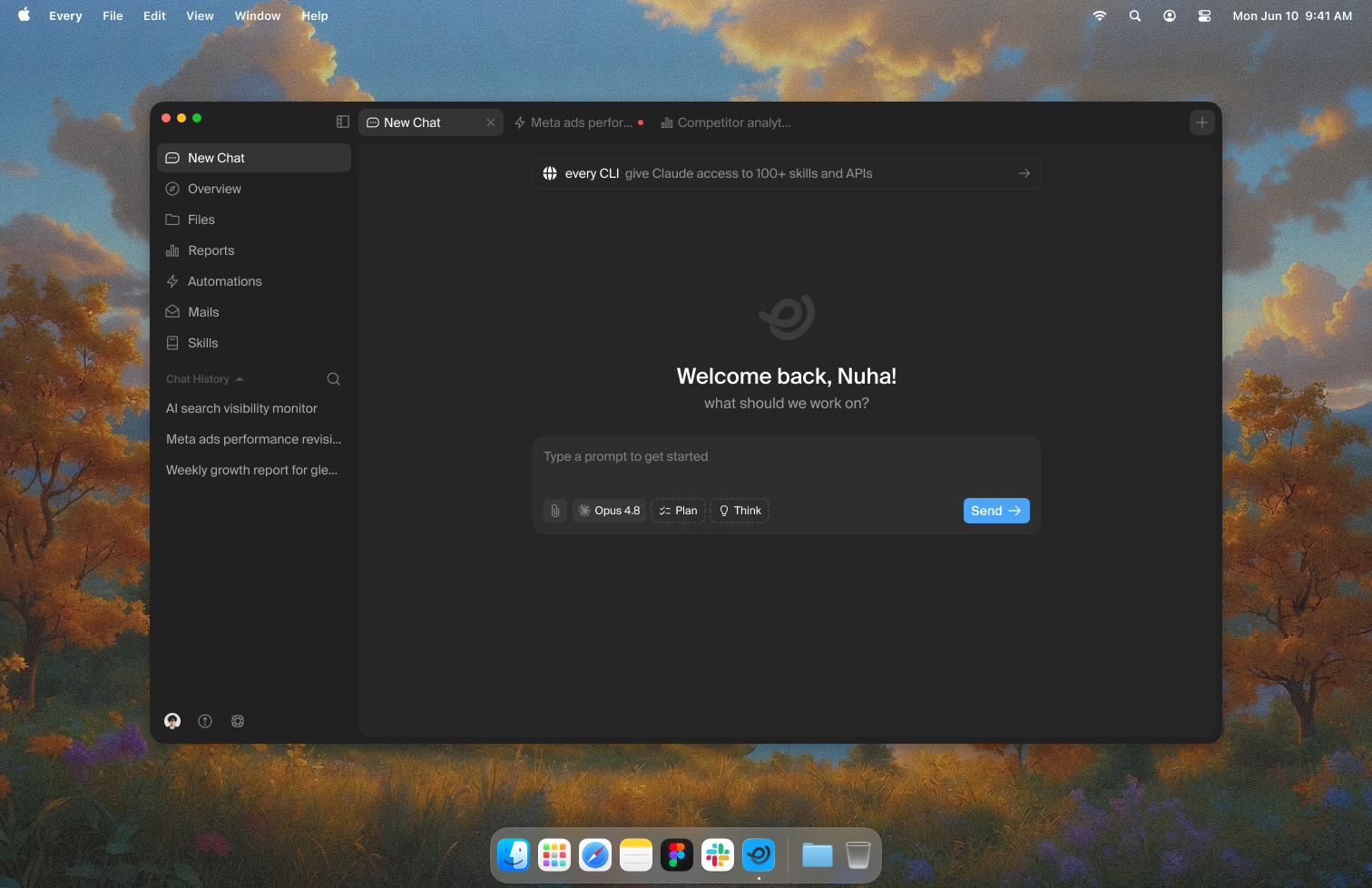Open the Window menu

(258, 15)
